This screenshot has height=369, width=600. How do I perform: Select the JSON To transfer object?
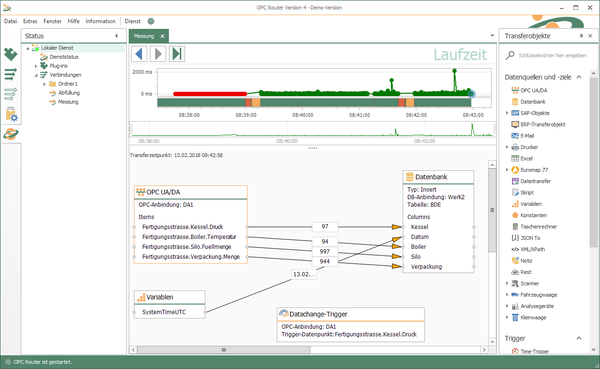pos(530,238)
